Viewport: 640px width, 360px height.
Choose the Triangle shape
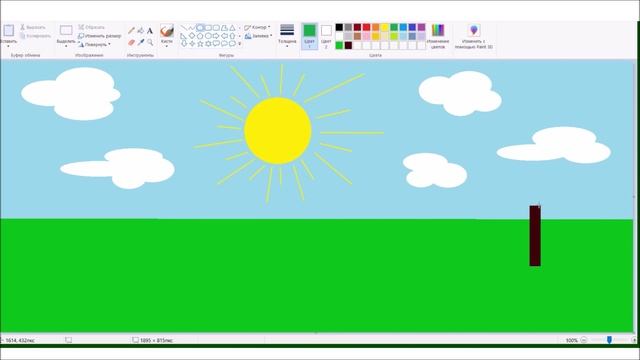(x=232, y=28)
